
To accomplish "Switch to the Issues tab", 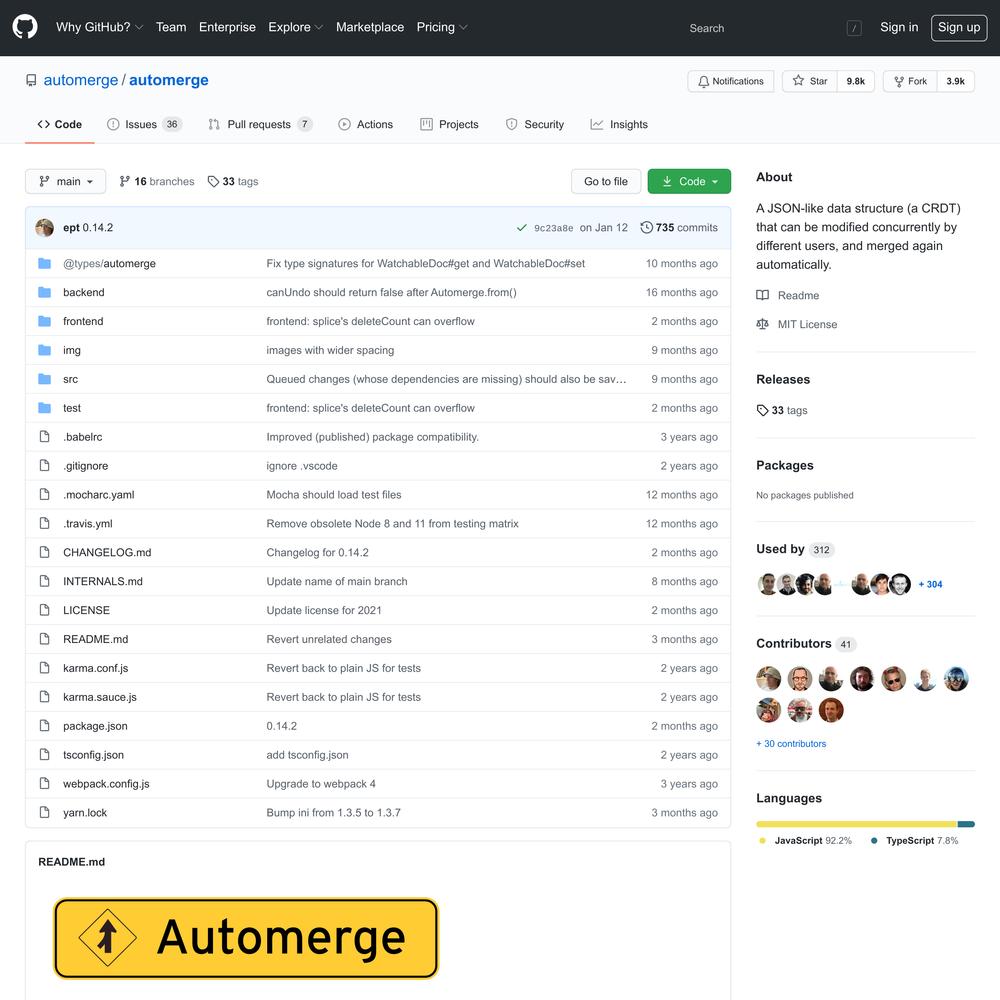I will click(144, 124).
